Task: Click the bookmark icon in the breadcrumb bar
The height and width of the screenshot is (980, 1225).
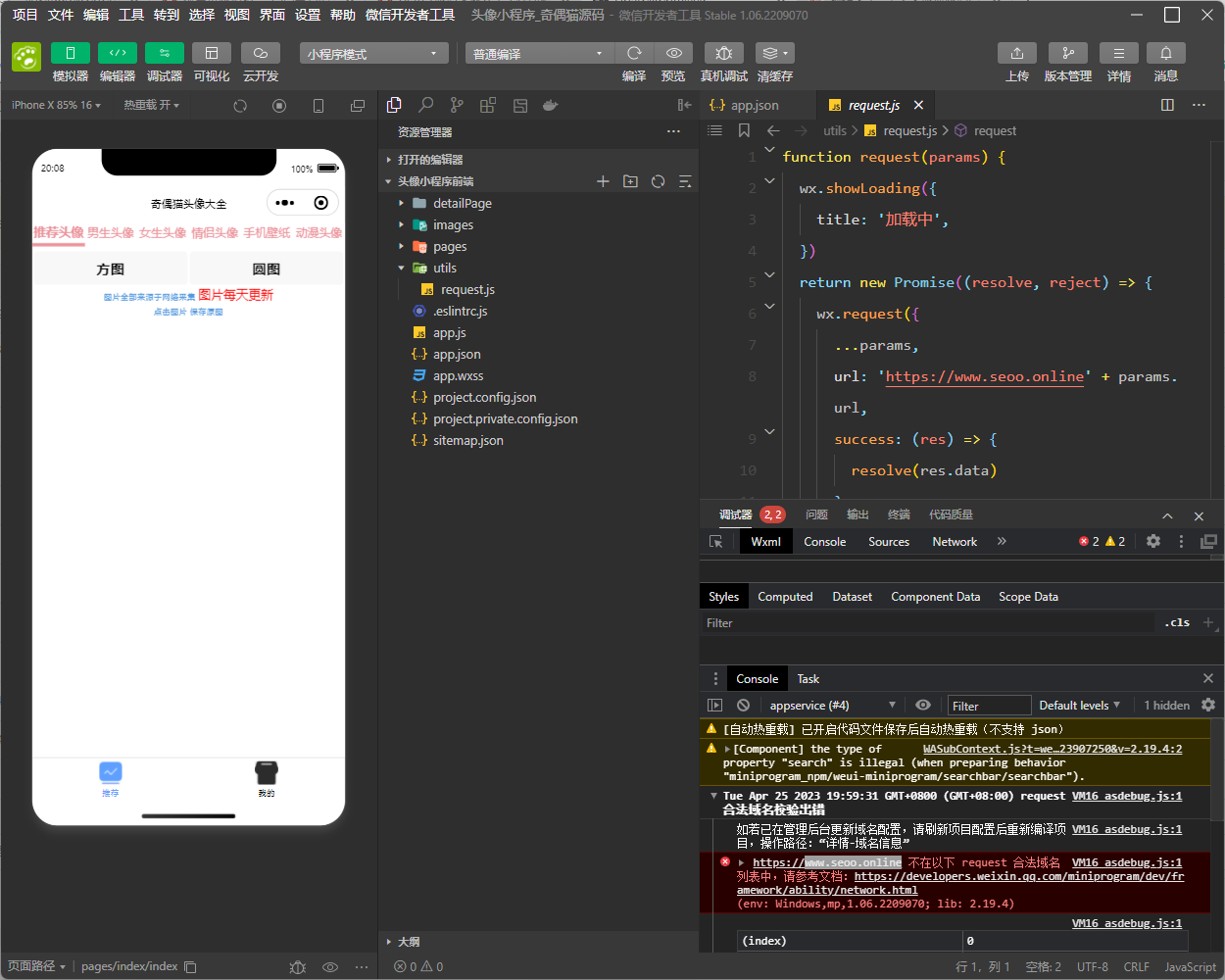Action: point(744,130)
